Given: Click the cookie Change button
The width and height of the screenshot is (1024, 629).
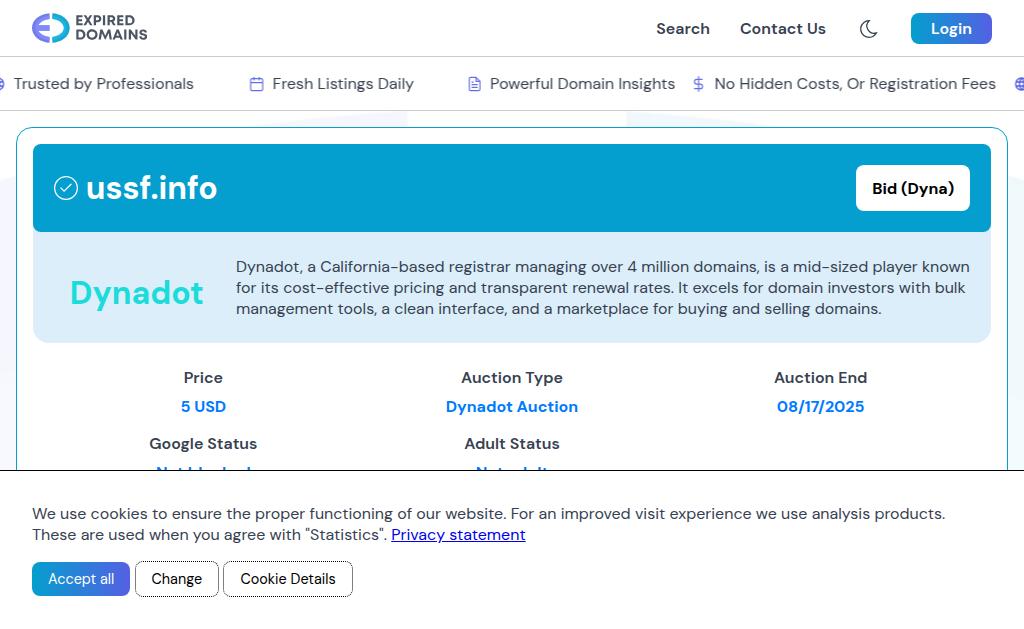Looking at the screenshot, I should coord(176,579).
